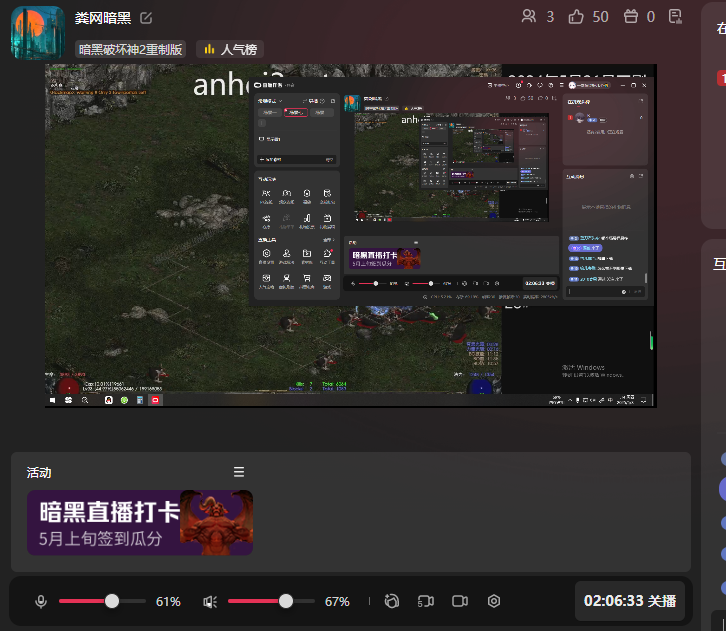Click the 02:06:33 关播 end stream button
The height and width of the screenshot is (631, 726).
(630, 601)
